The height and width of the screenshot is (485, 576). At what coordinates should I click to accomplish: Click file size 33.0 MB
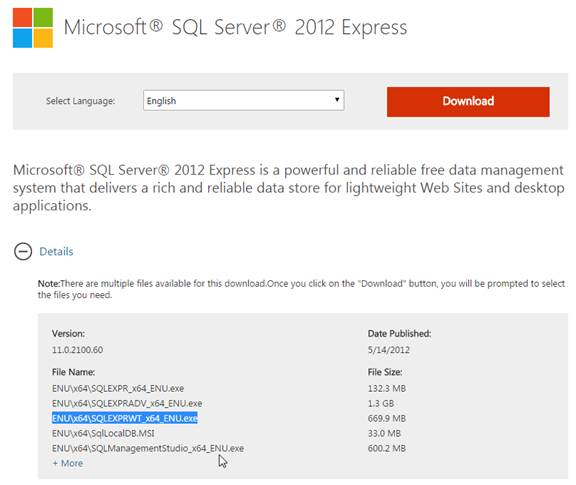[384, 433]
